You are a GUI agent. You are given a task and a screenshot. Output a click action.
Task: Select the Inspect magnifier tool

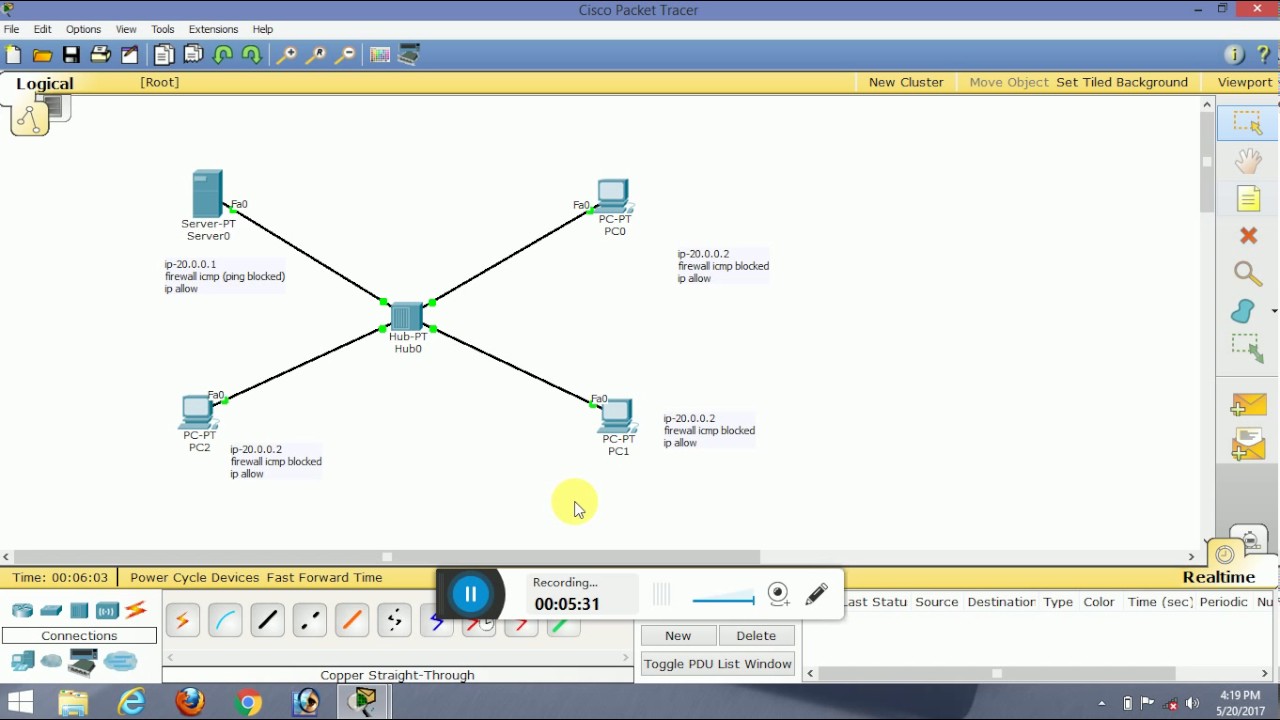coord(1248,273)
